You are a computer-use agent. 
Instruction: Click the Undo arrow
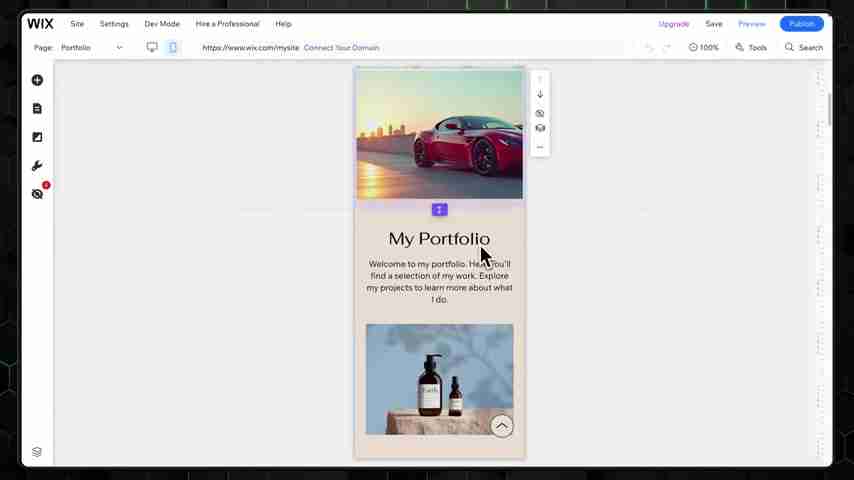(649, 48)
